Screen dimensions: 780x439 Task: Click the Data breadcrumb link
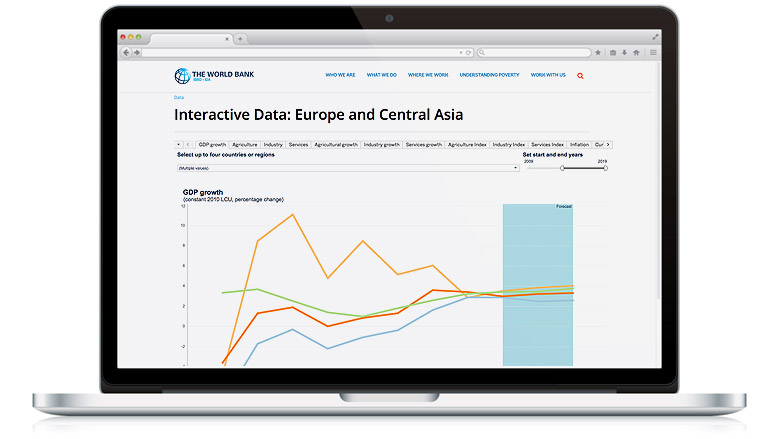click(x=179, y=97)
